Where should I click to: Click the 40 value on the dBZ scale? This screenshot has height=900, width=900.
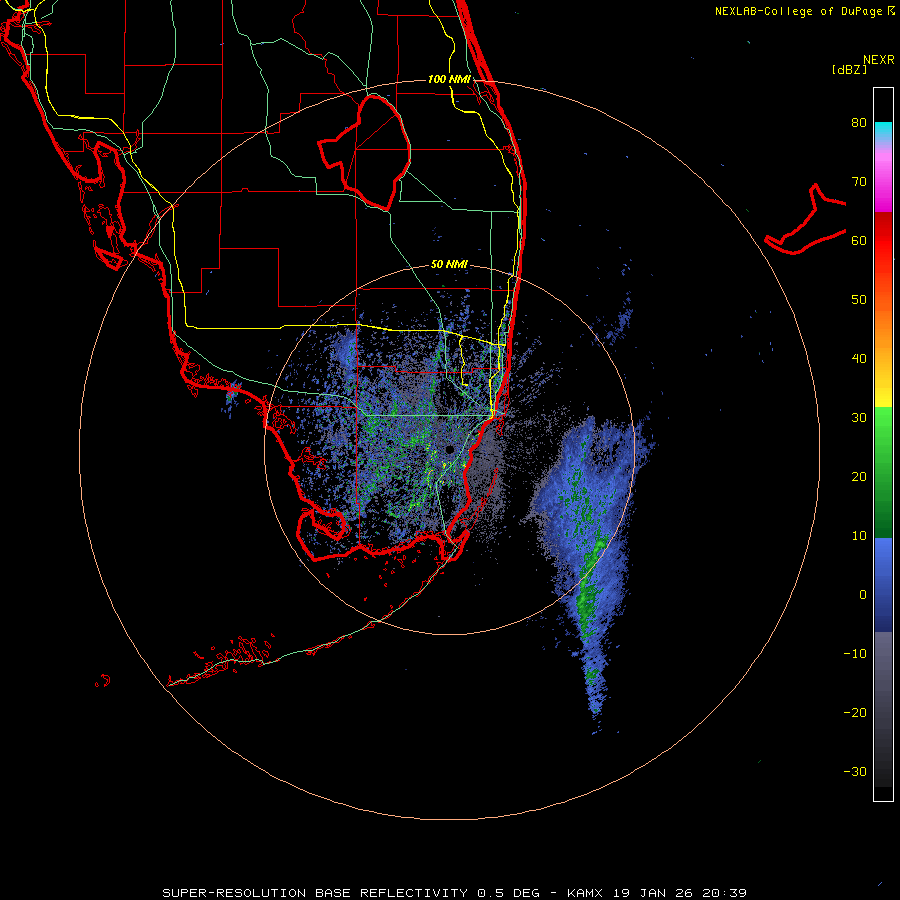(x=859, y=359)
